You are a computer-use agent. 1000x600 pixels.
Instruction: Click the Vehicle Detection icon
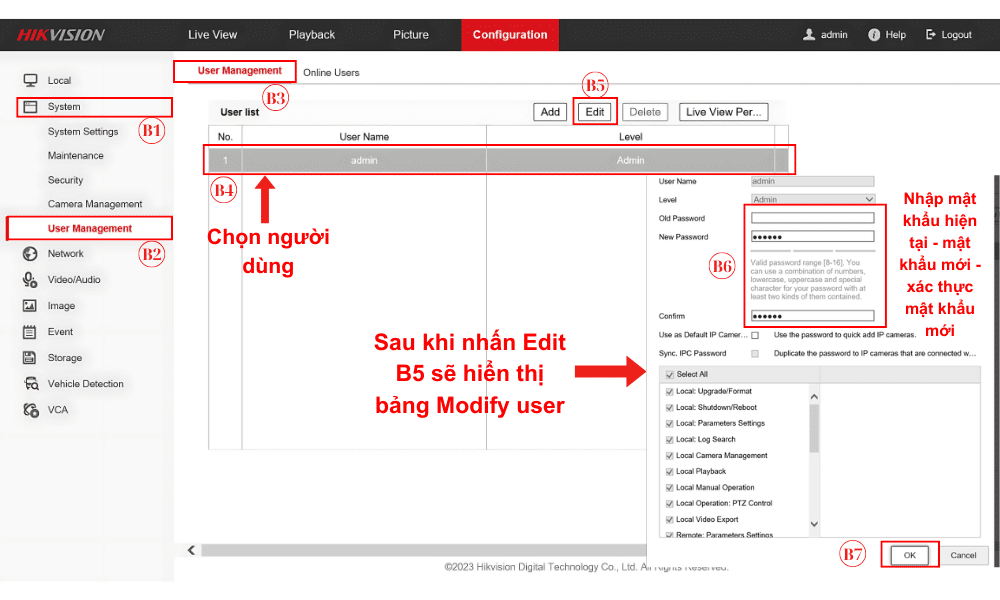(30, 384)
